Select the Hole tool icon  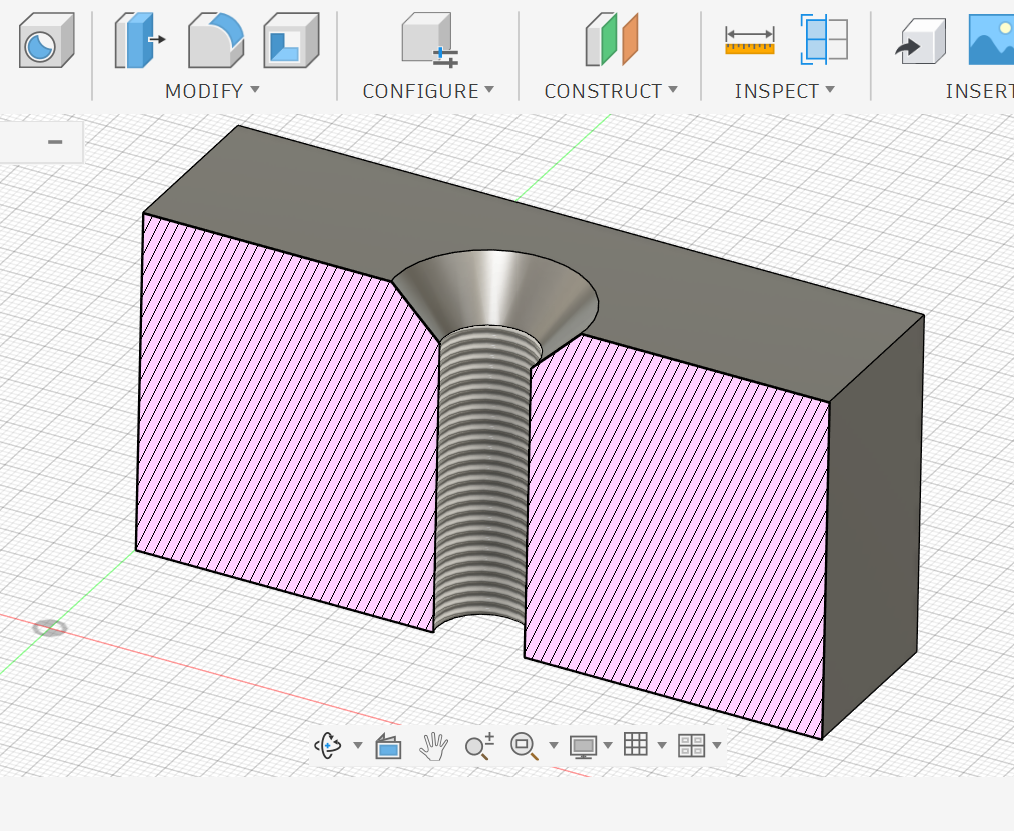47,41
